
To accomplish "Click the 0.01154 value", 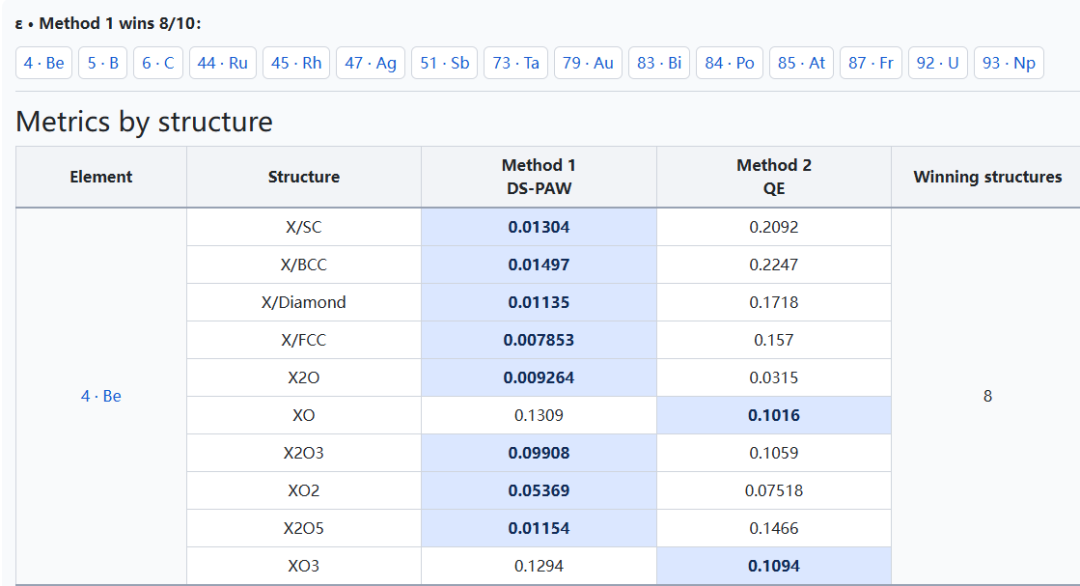I will 539,528.
